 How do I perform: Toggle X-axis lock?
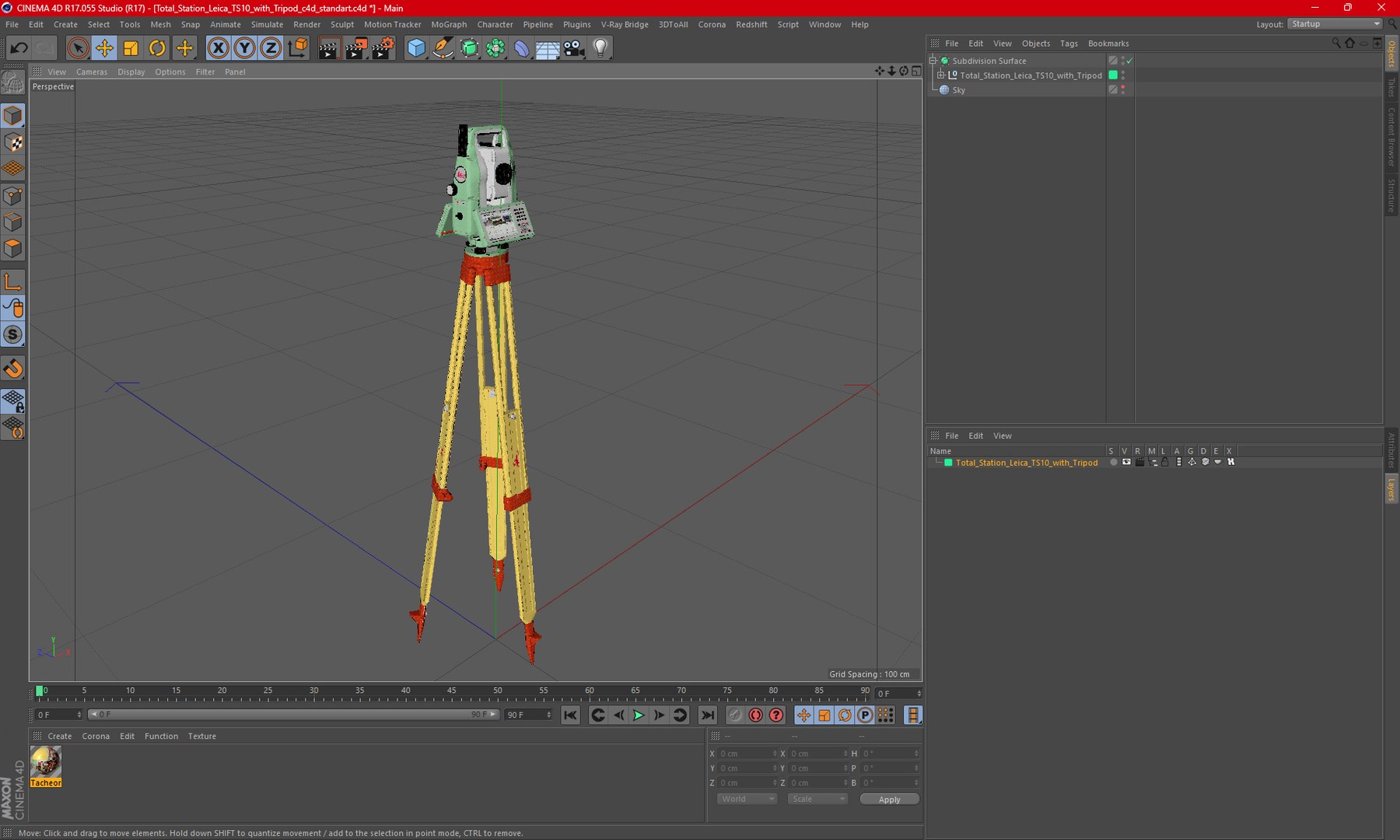[219, 48]
